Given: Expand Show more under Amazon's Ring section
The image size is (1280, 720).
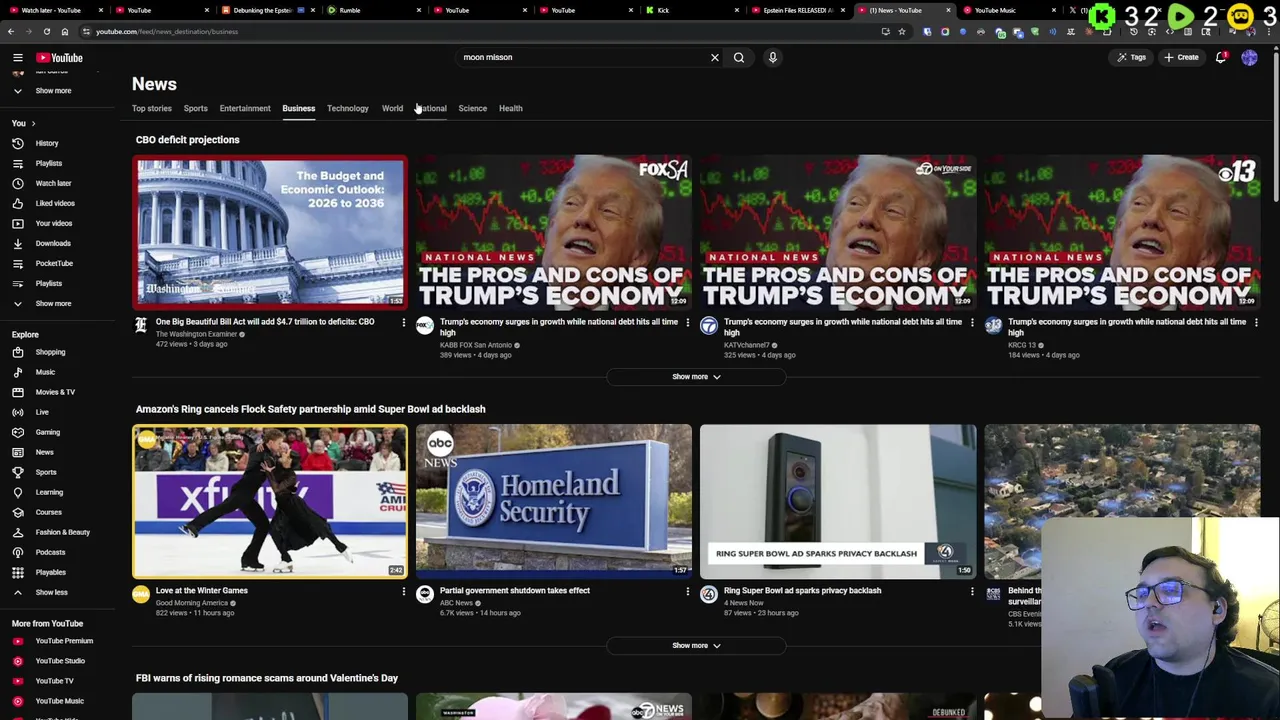Looking at the screenshot, I should (696, 646).
